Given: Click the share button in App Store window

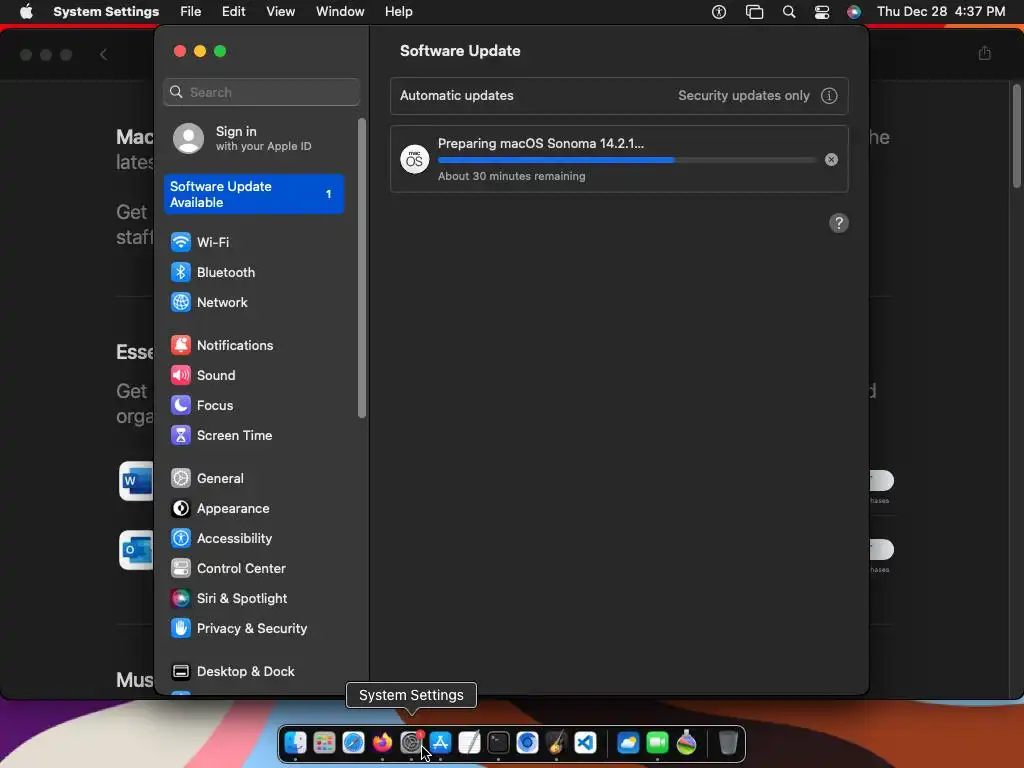Looking at the screenshot, I should pyautogui.click(x=985, y=54).
